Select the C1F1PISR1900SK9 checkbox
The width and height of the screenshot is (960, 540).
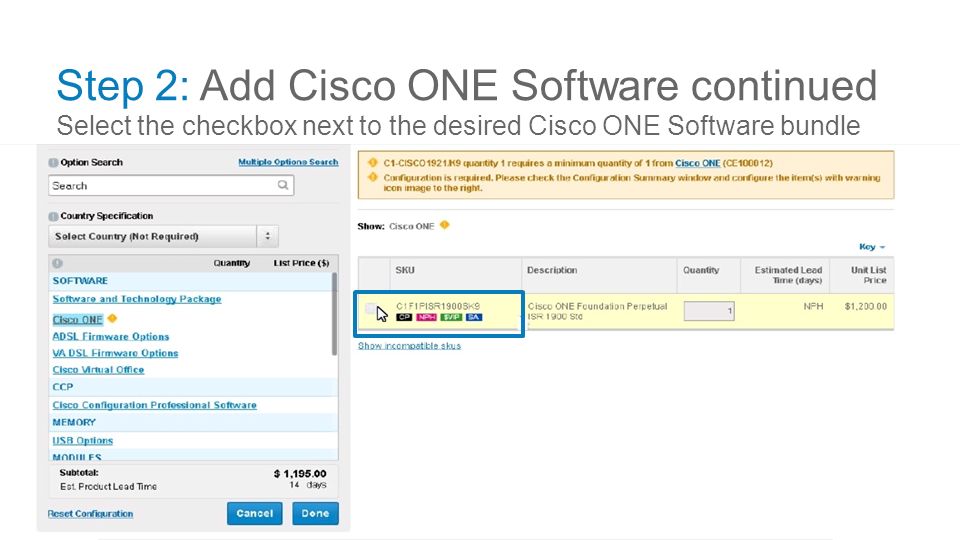click(x=370, y=309)
